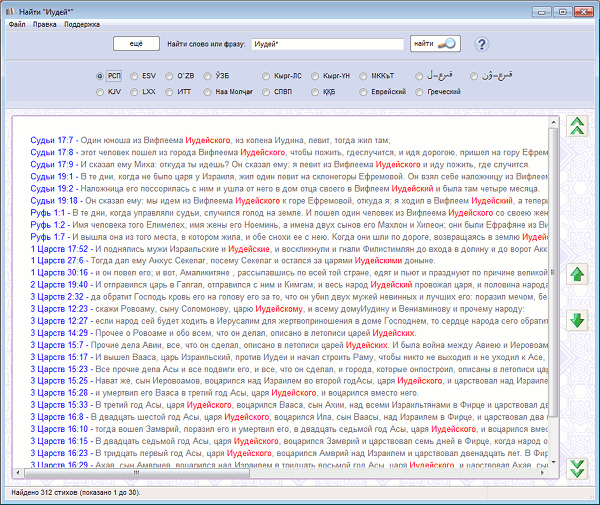Screen dimensions: 600x505
Task: Jump to last results with double down arrow
Action: coord(576,467)
